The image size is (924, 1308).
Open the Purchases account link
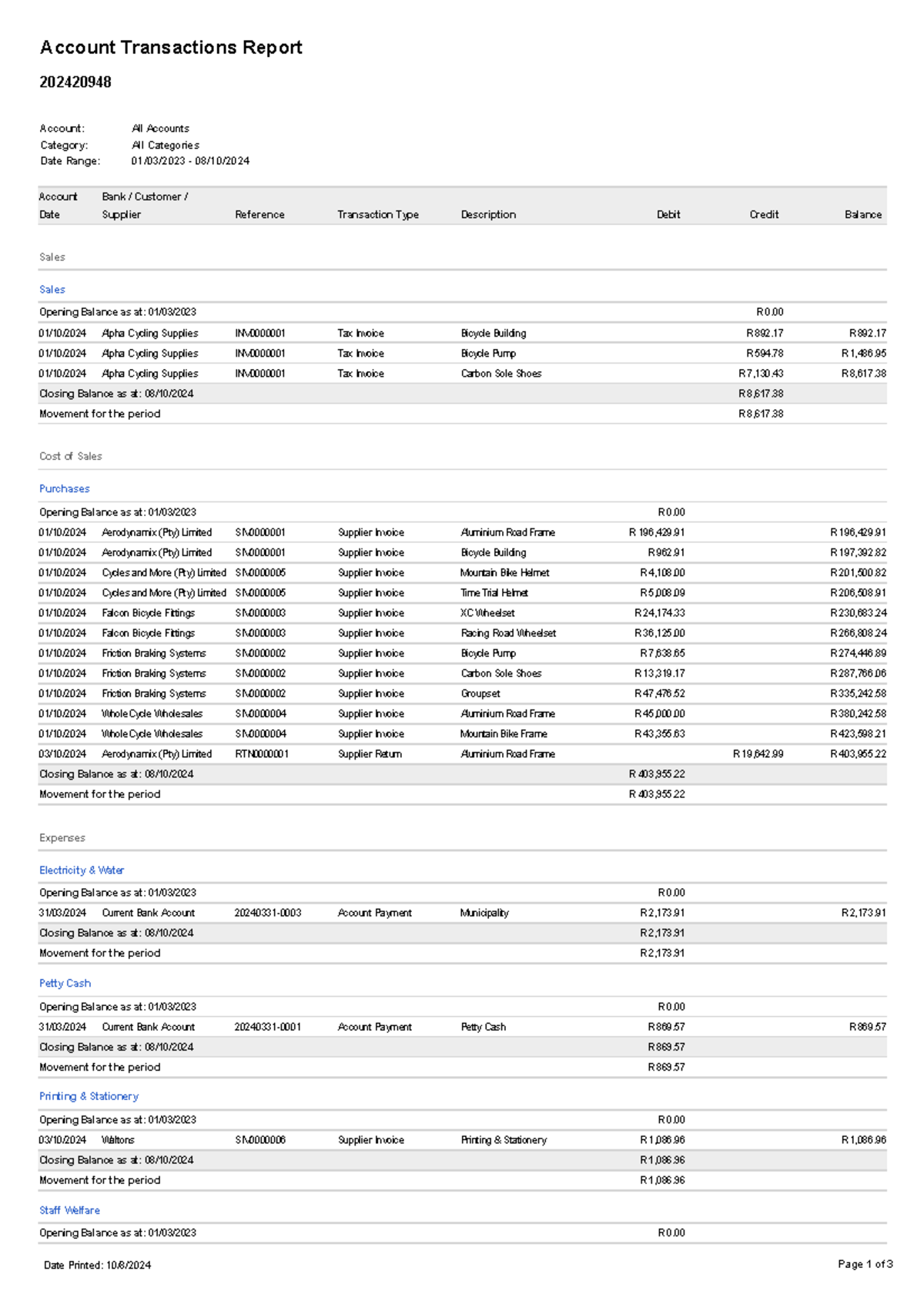point(65,488)
